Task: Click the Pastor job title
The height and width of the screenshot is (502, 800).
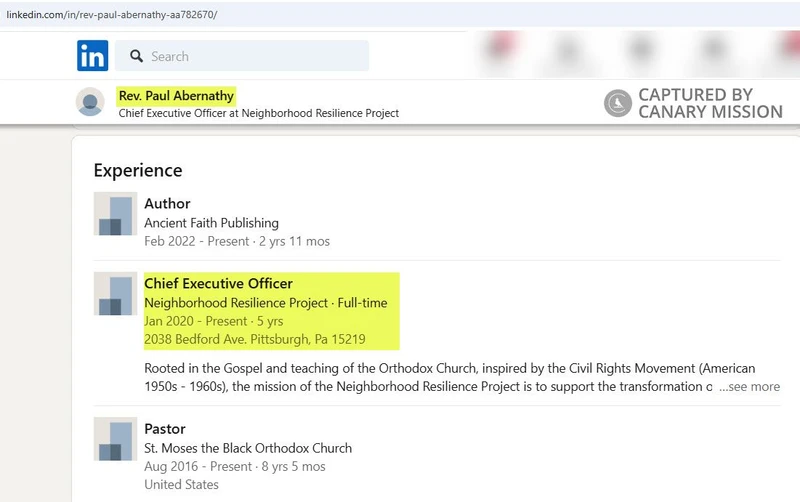Action: point(165,429)
